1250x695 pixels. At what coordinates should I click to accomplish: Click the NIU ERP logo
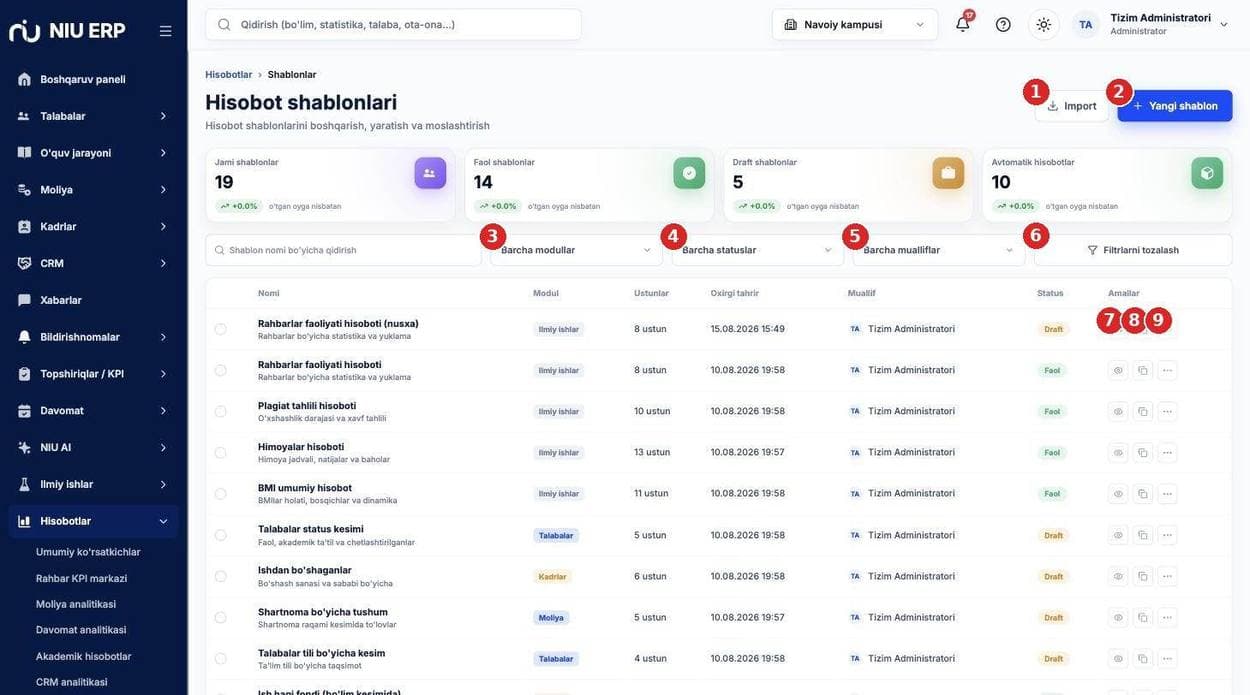tap(67, 31)
